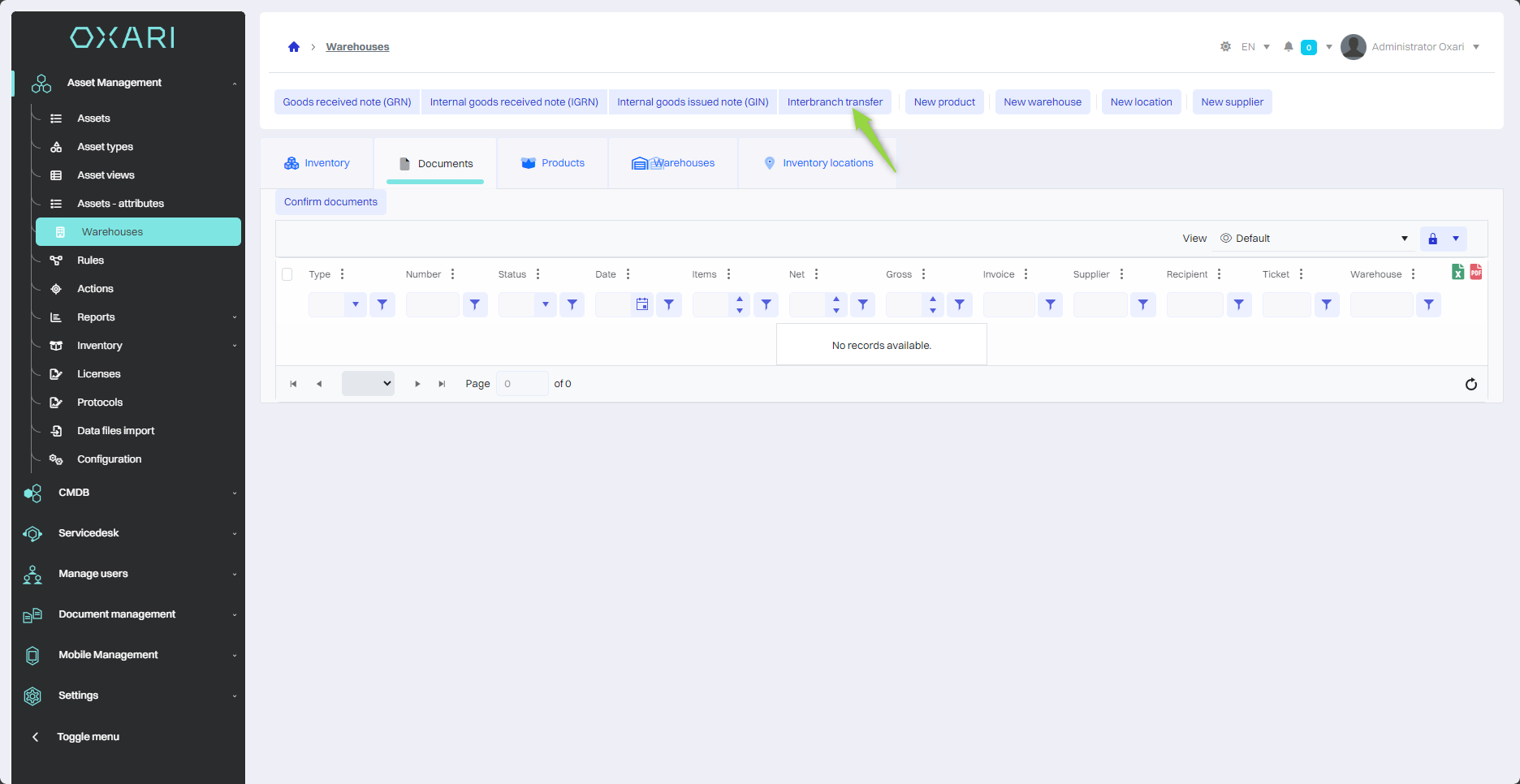
Task: Click the Date calendar picker icon
Action: pyautogui.click(x=641, y=305)
